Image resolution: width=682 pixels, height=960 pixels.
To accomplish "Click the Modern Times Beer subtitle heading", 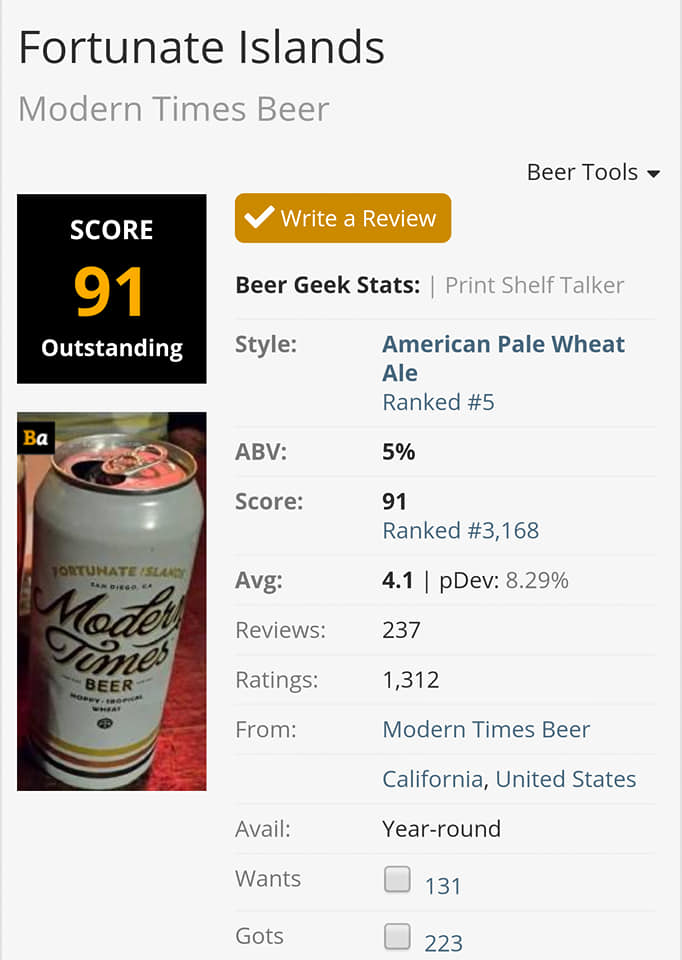I will click(x=174, y=109).
